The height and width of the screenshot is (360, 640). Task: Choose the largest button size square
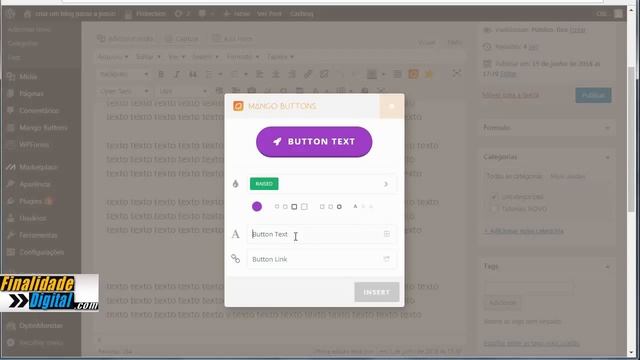[x=304, y=207]
